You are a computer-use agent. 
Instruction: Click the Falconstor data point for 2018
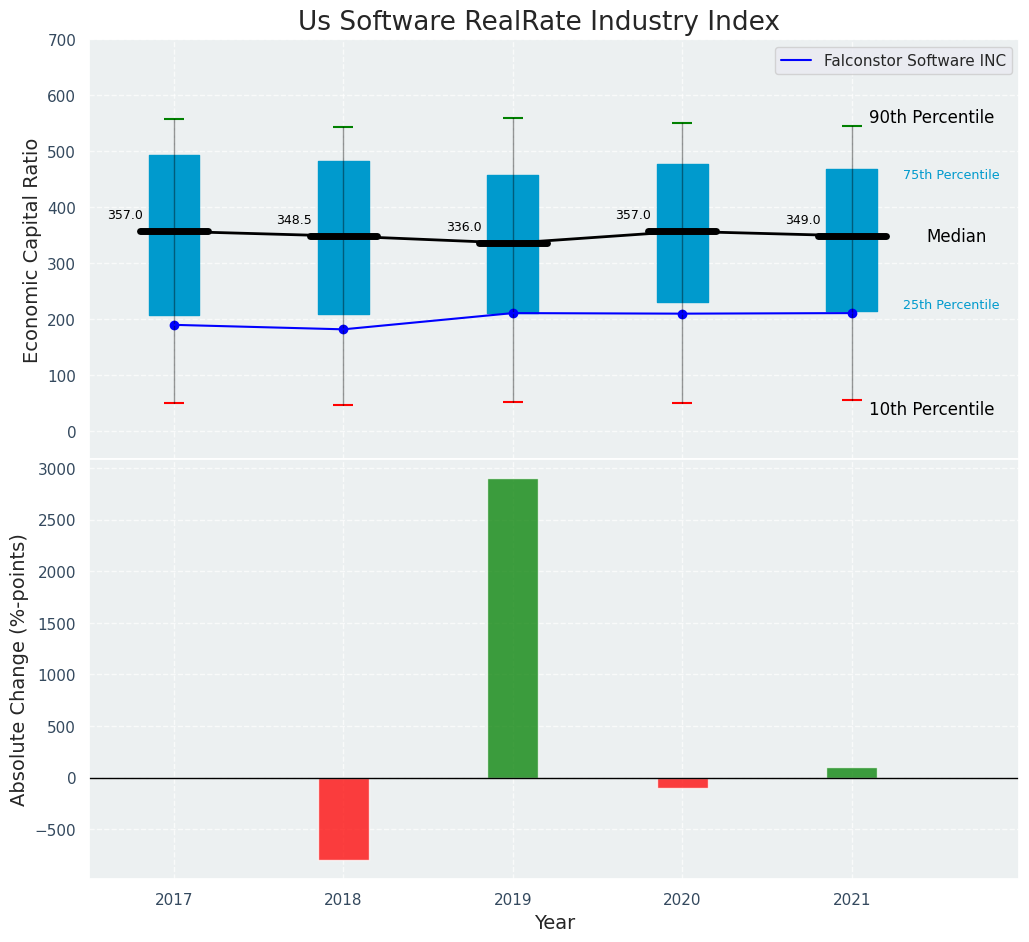tap(343, 329)
